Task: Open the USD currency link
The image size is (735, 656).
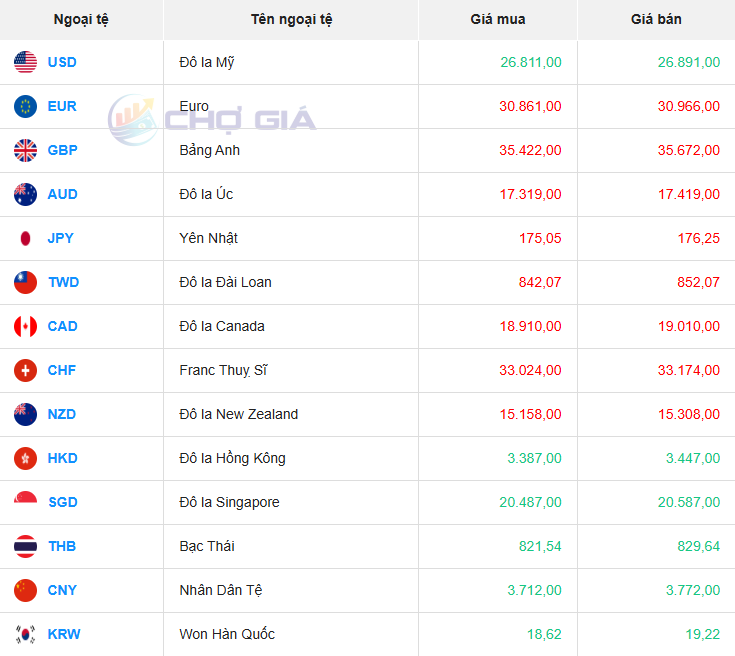Action: (x=62, y=62)
